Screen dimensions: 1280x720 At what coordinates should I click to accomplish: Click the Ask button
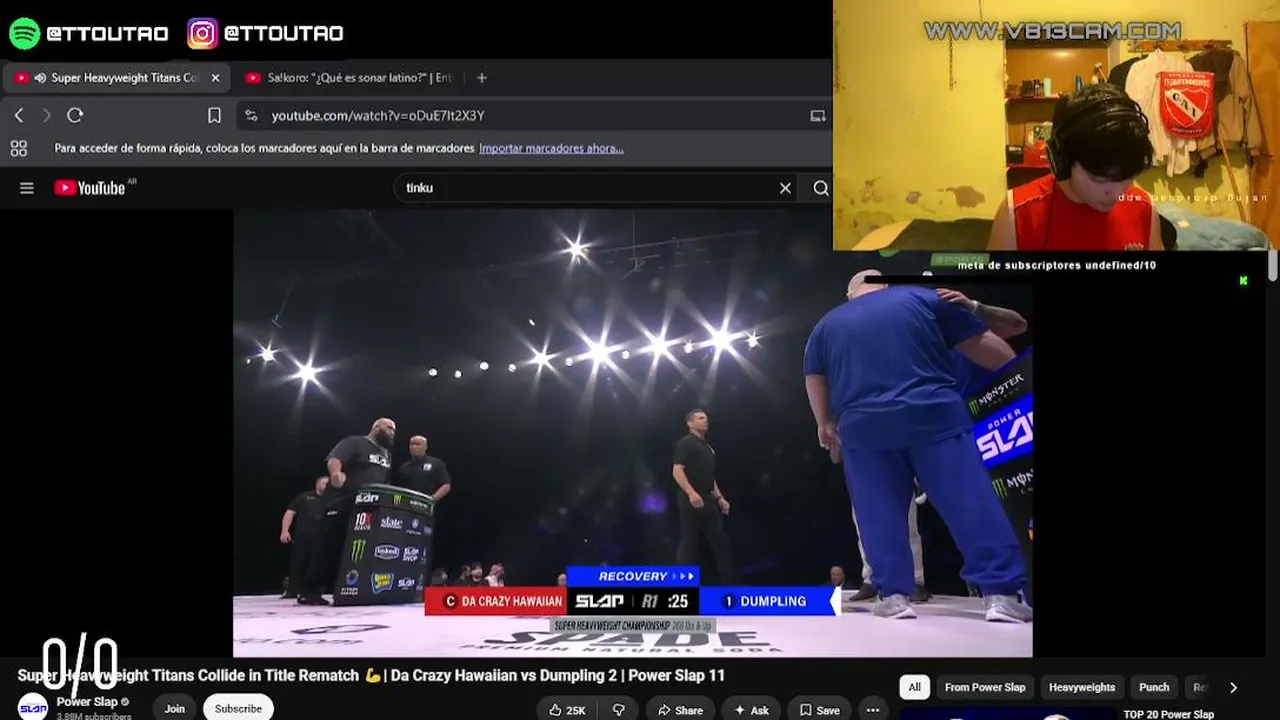[x=749, y=710]
